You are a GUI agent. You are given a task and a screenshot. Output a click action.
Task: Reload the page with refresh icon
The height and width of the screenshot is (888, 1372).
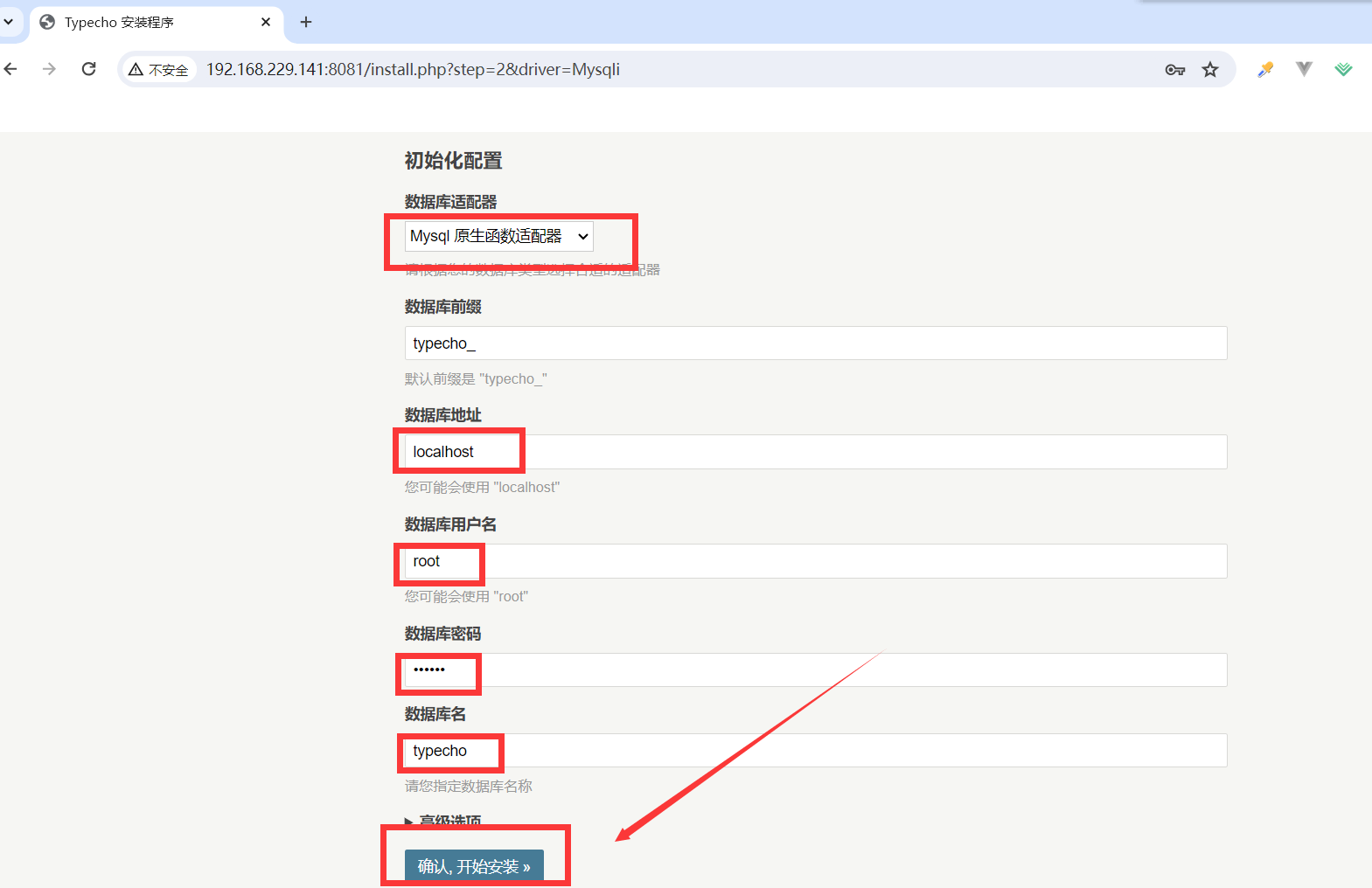[x=88, y=69]
